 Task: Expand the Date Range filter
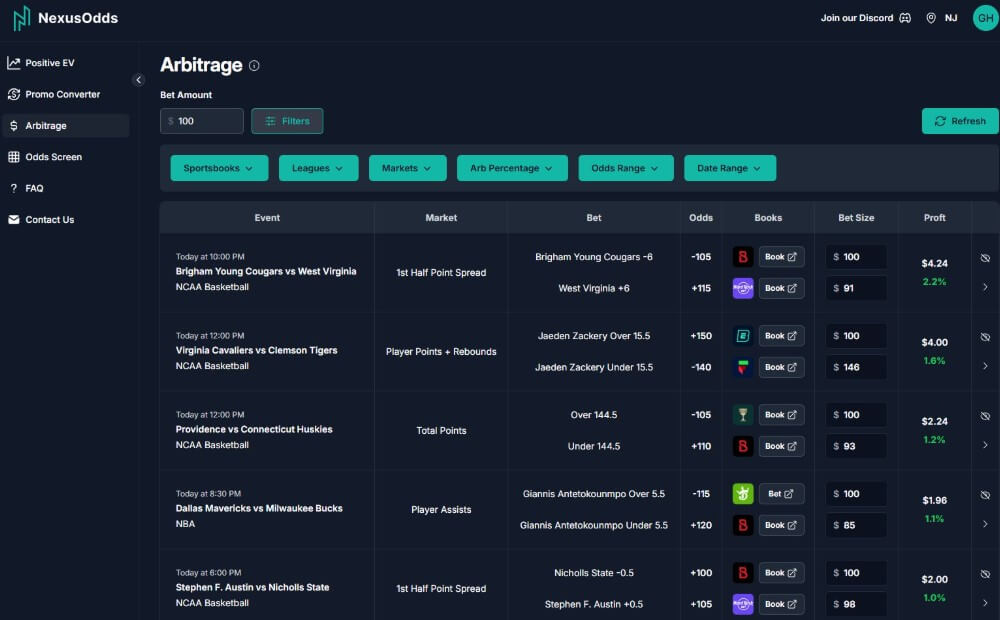730,168
